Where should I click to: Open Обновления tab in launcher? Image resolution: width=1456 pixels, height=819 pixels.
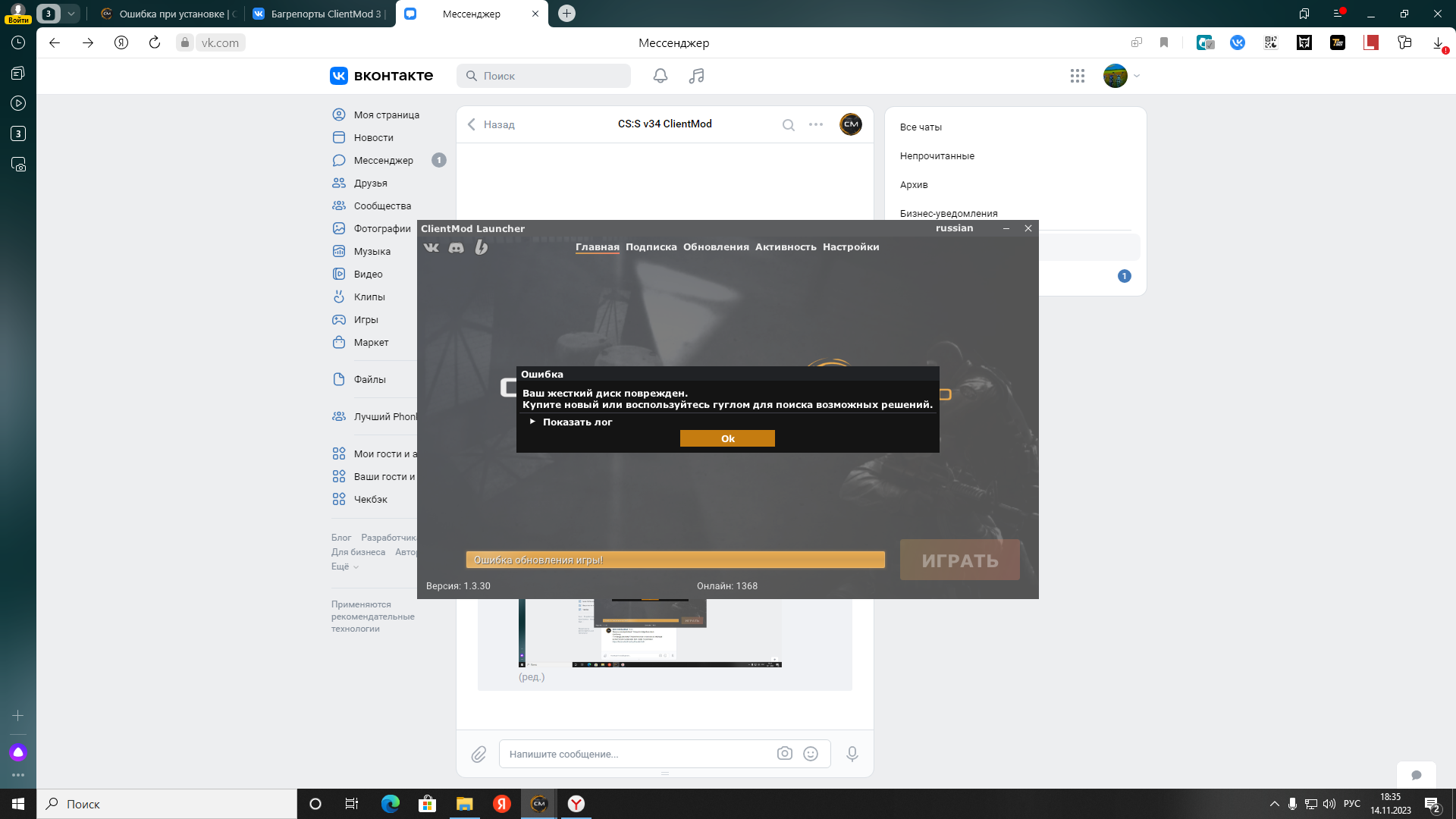click(x=715, y=247)
